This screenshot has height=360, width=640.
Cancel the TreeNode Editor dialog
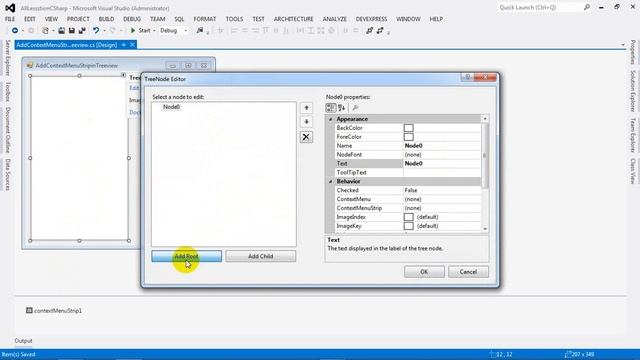coord(468,272)
